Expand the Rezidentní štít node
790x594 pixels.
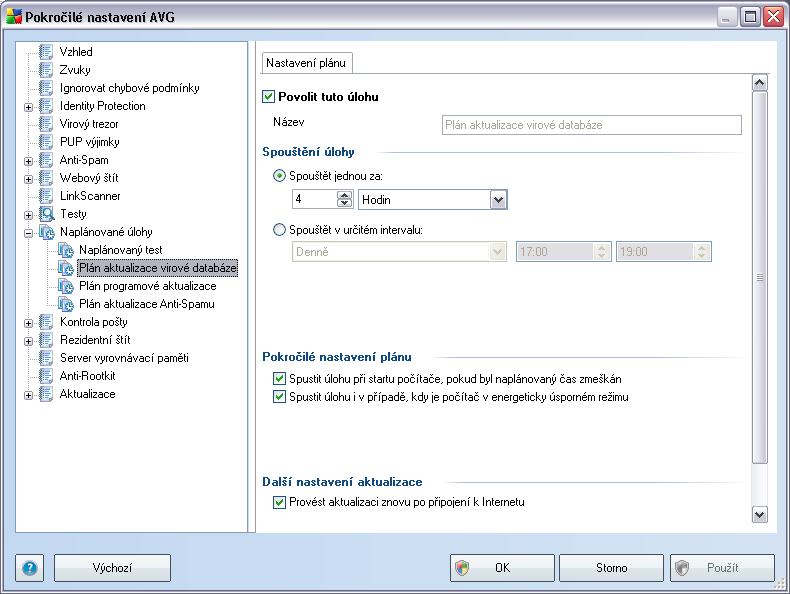coord(29,341)
